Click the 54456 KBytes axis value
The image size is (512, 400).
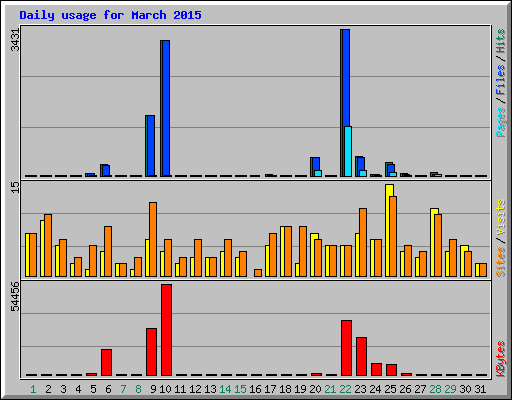coord(15,296)
